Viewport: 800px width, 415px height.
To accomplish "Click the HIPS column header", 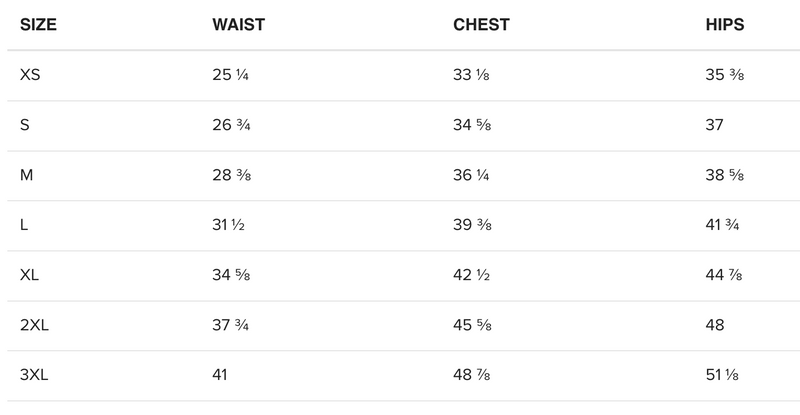I will pyautogui.click(x=725, y=25).
